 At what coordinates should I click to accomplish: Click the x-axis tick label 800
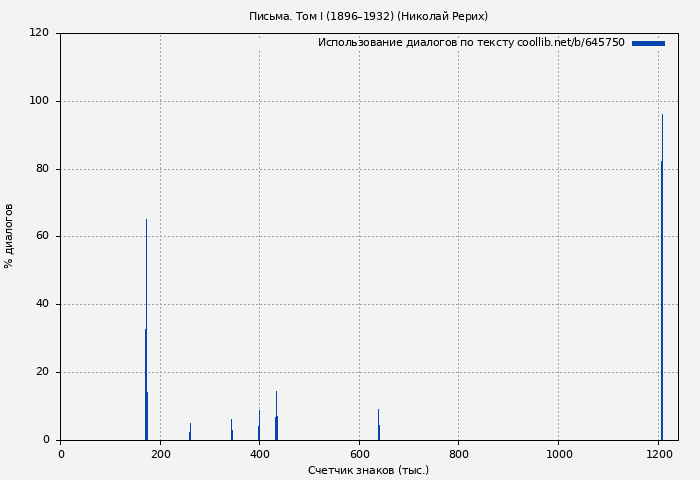[x=458, y=454]
